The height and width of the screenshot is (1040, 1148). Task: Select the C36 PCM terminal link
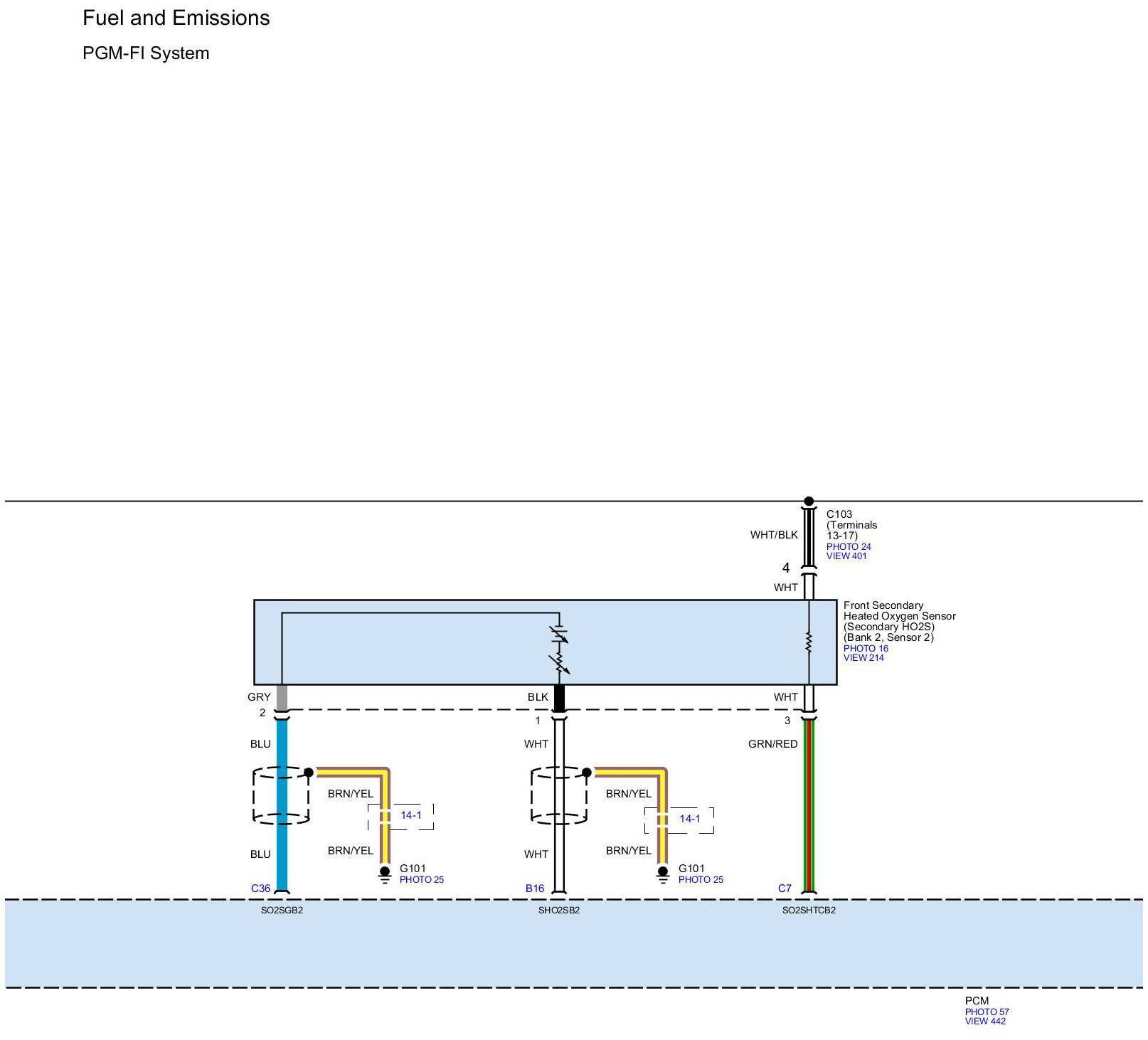coord(260,888)
